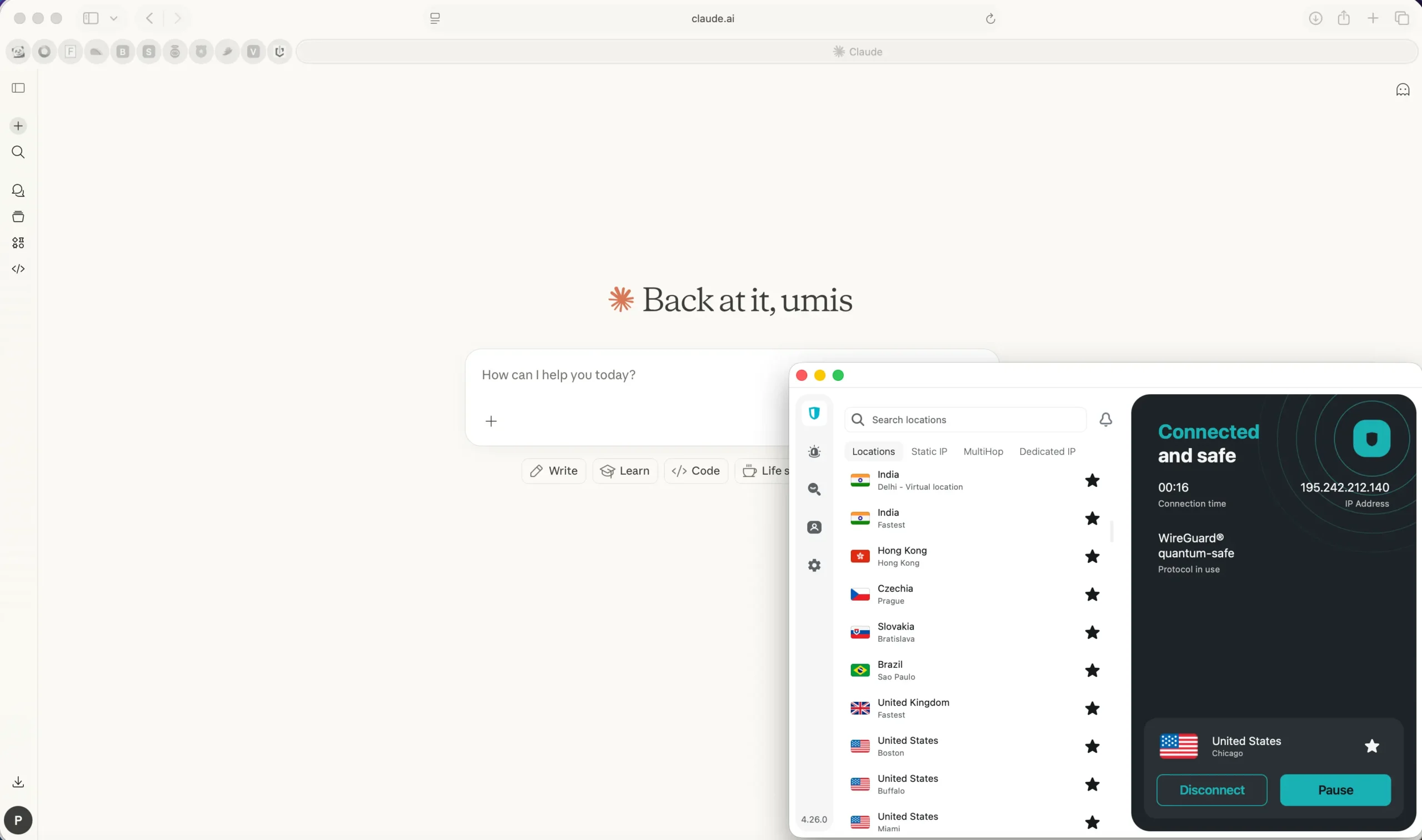The width and height of the screenshot is (1422, 840).
Task: Expand Safari sidebar options chevron
Action: 114,19
